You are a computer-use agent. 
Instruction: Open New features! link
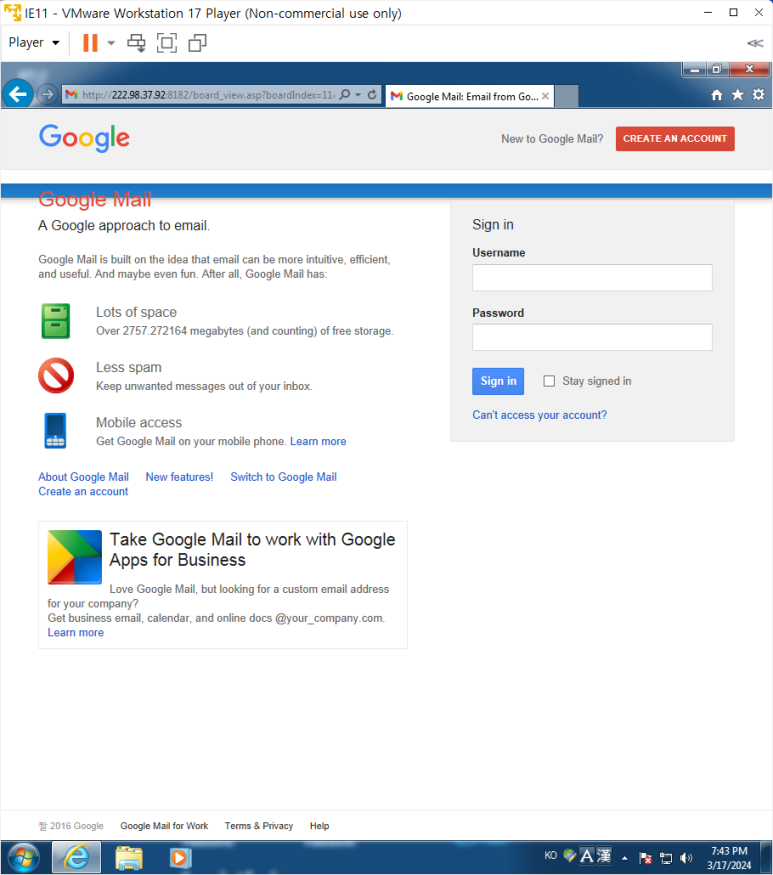(x=179, y=477)
